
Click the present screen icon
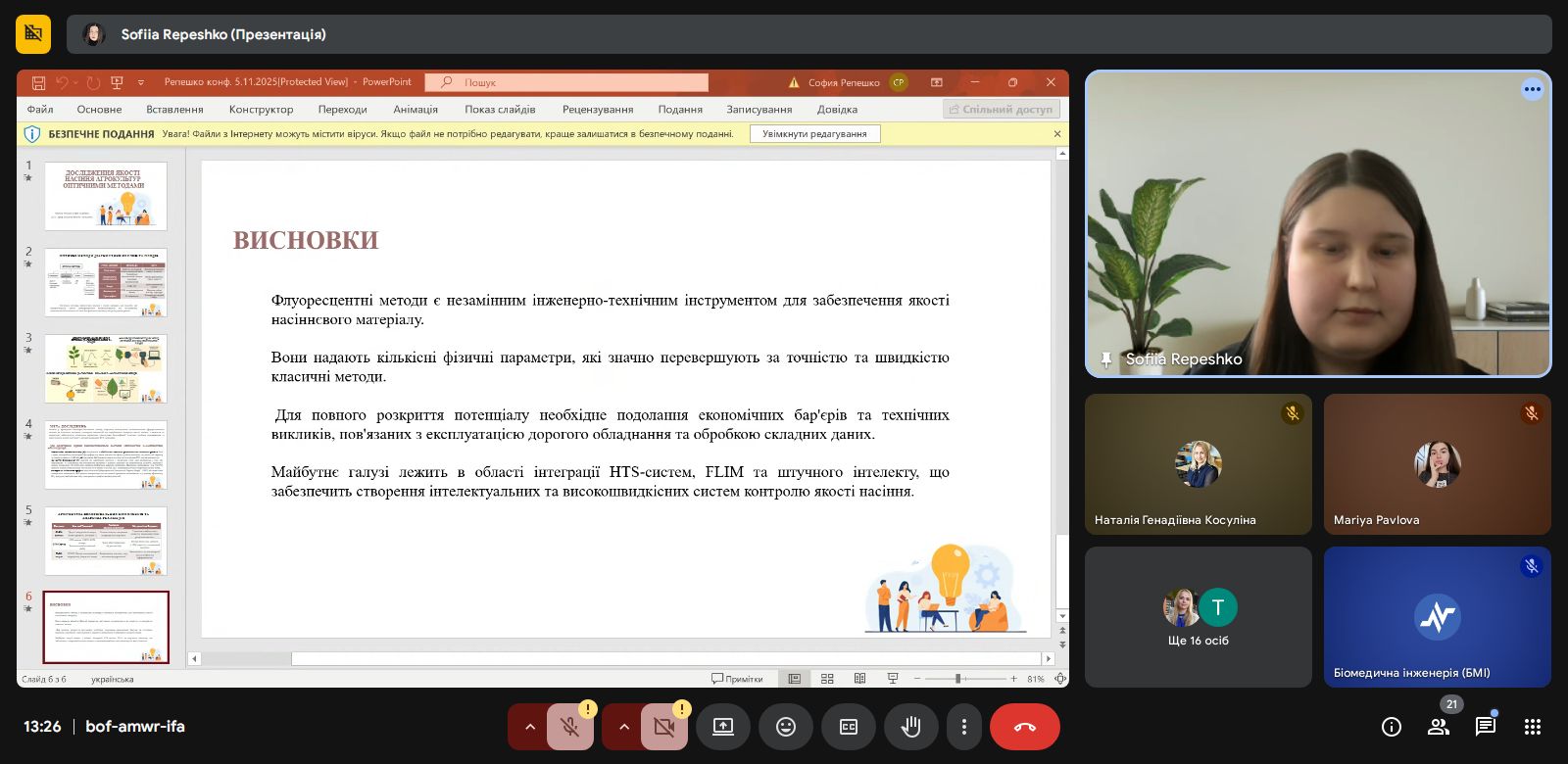[x=723, y=727]
